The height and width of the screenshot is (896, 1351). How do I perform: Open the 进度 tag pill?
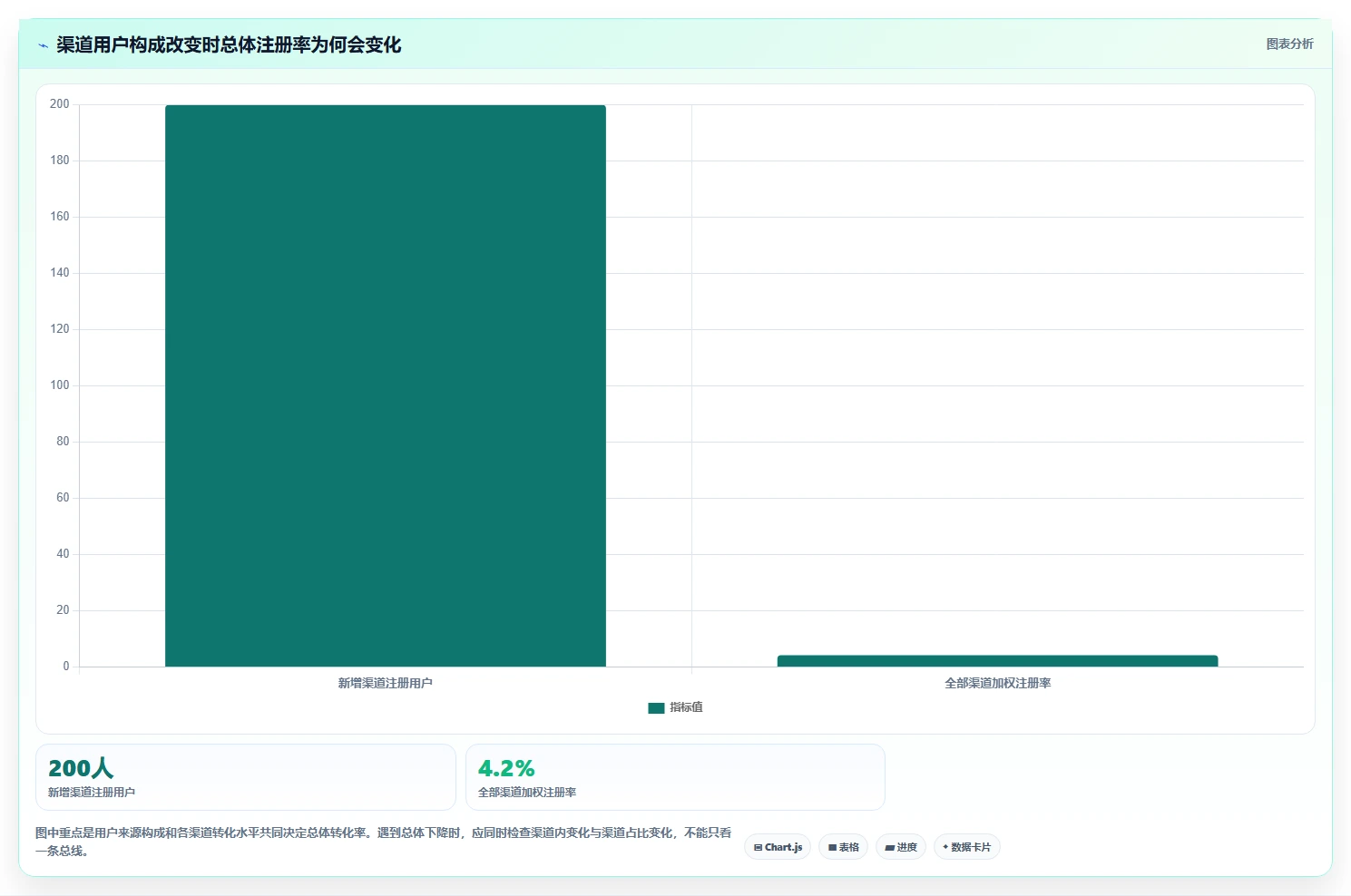[901, 847]
